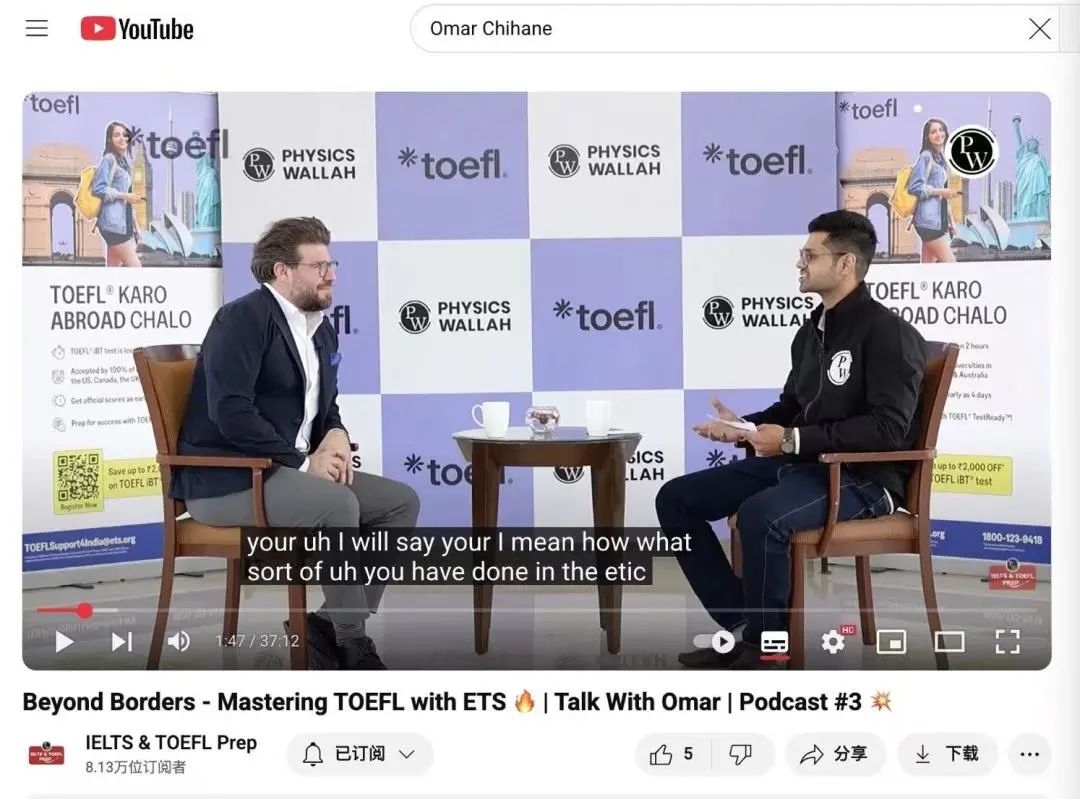The image size is (1080, 799).
Task: Play the video
Action: (64, 641)
